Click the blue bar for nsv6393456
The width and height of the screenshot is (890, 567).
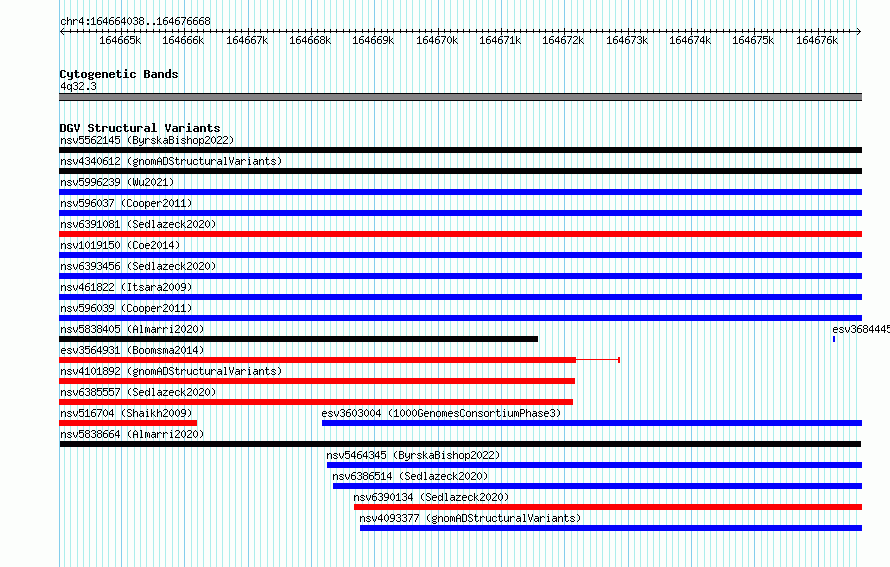[460, 276]
